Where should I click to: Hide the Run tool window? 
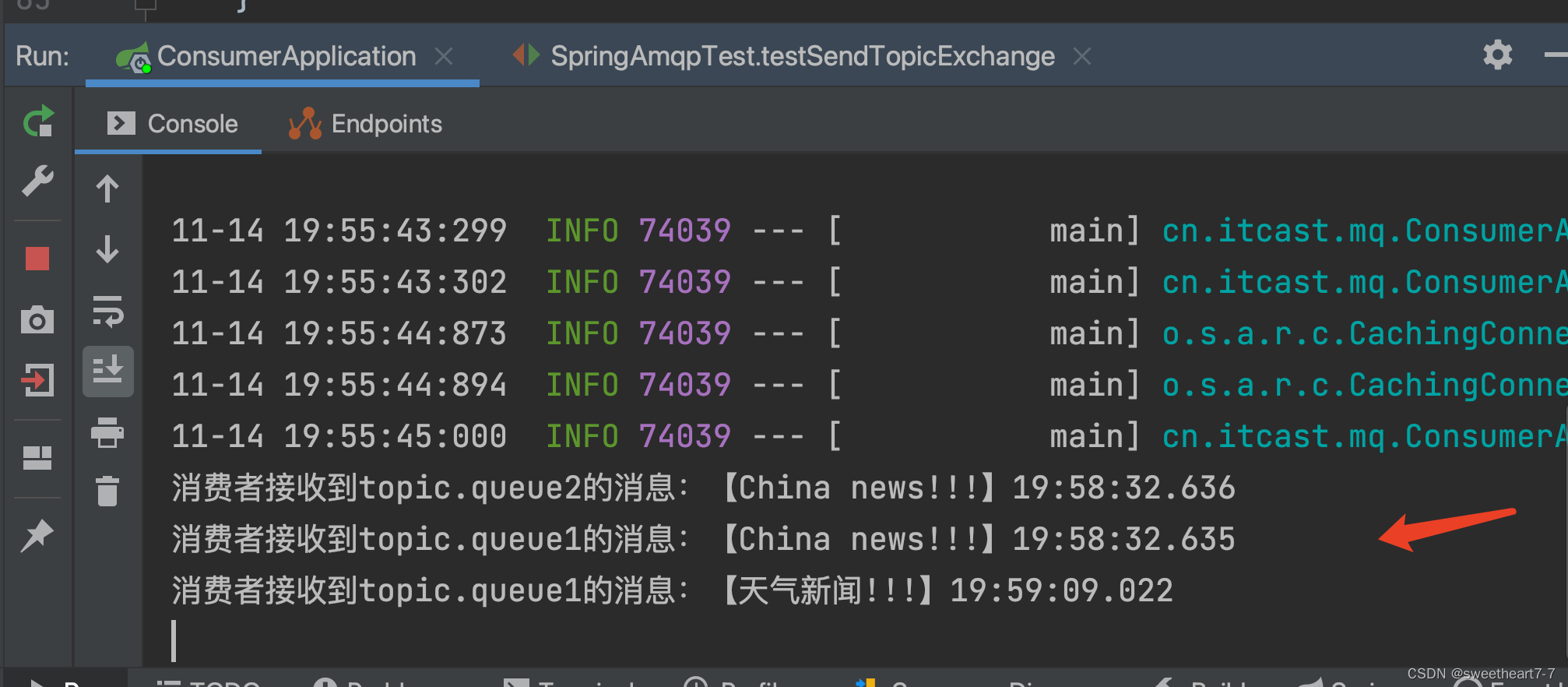pos(1556,55)
